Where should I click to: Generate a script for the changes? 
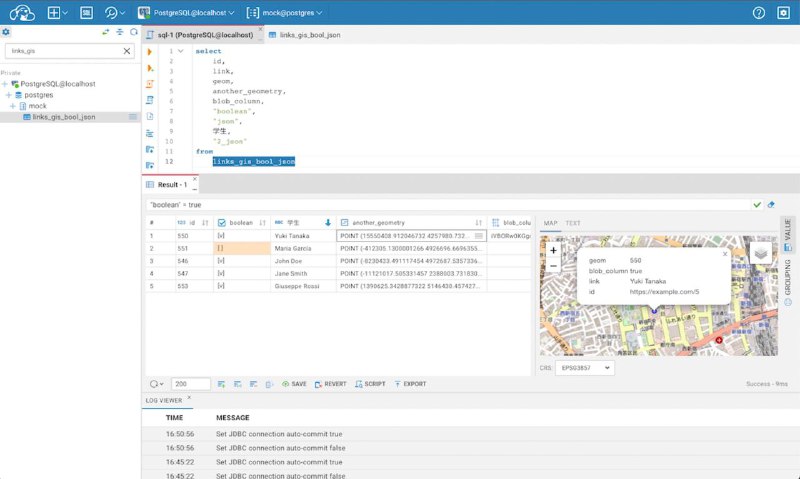coord(370,384)
